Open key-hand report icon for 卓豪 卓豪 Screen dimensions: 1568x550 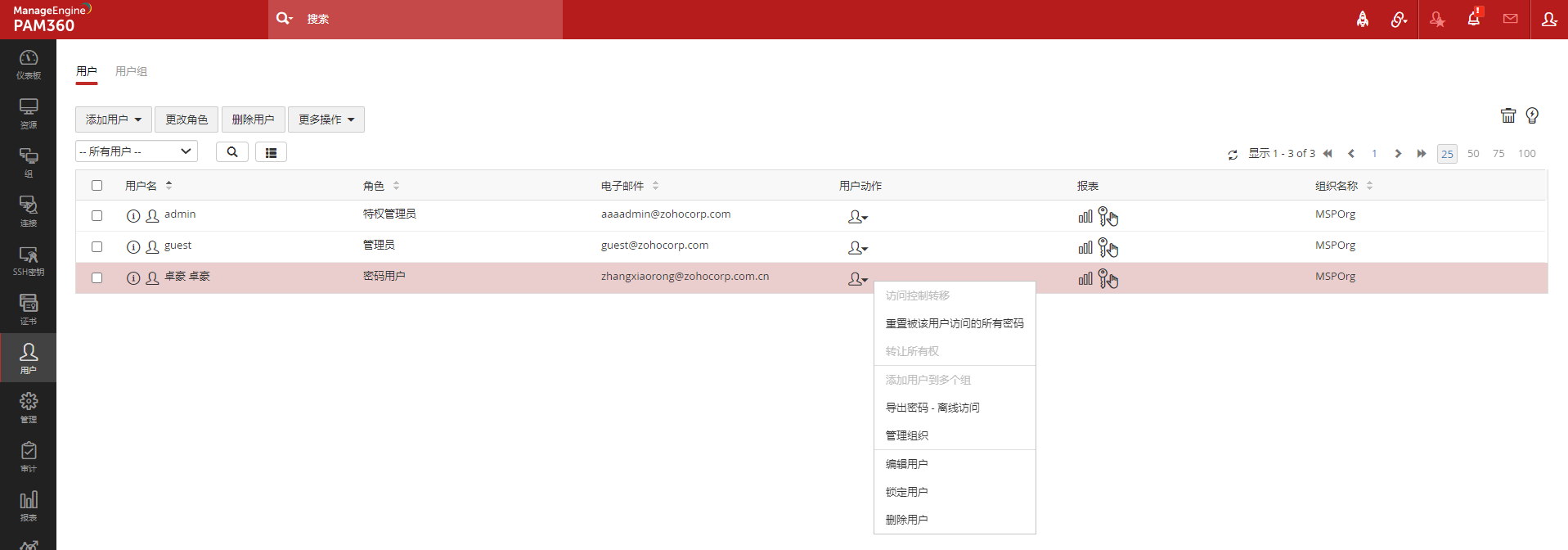click(1108, 278)
